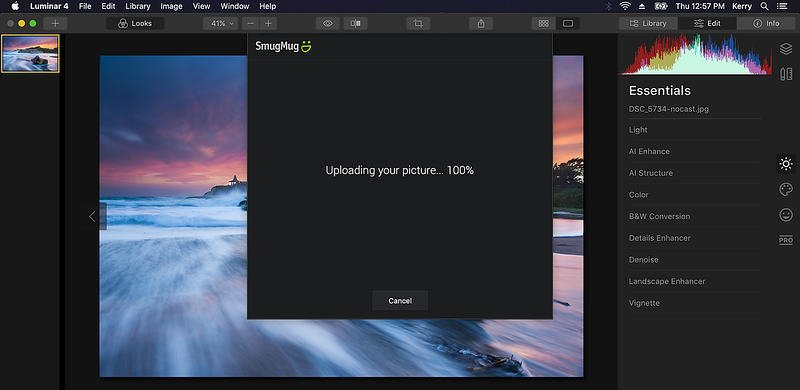Image resolution: width=800 pixels, height=390 pixels.
Task: Open the 41% zoom level dropdown
Action: coord(220,23)
